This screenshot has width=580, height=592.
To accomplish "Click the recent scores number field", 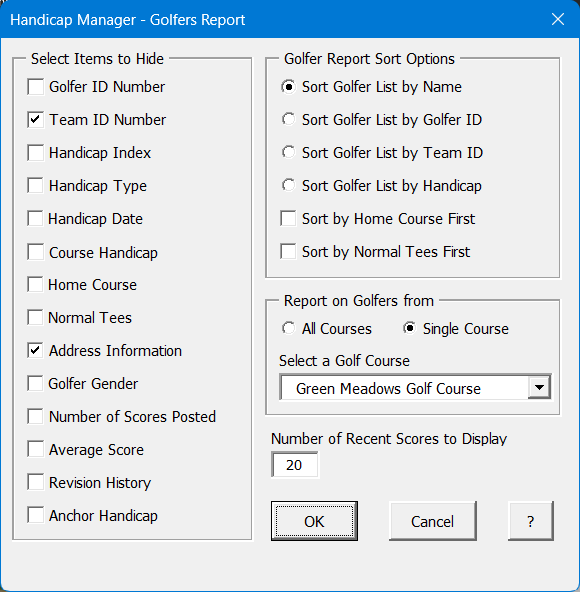I will click(295, 465).
